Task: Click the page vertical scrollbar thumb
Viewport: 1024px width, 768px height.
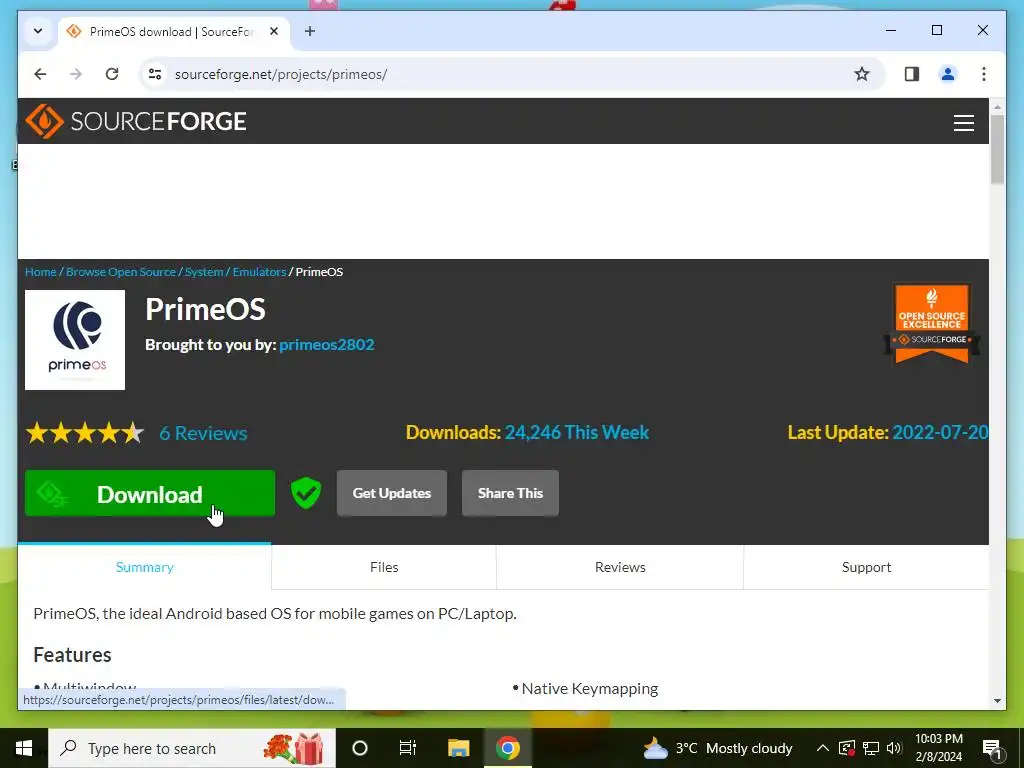Action: (x=997, y=150)
